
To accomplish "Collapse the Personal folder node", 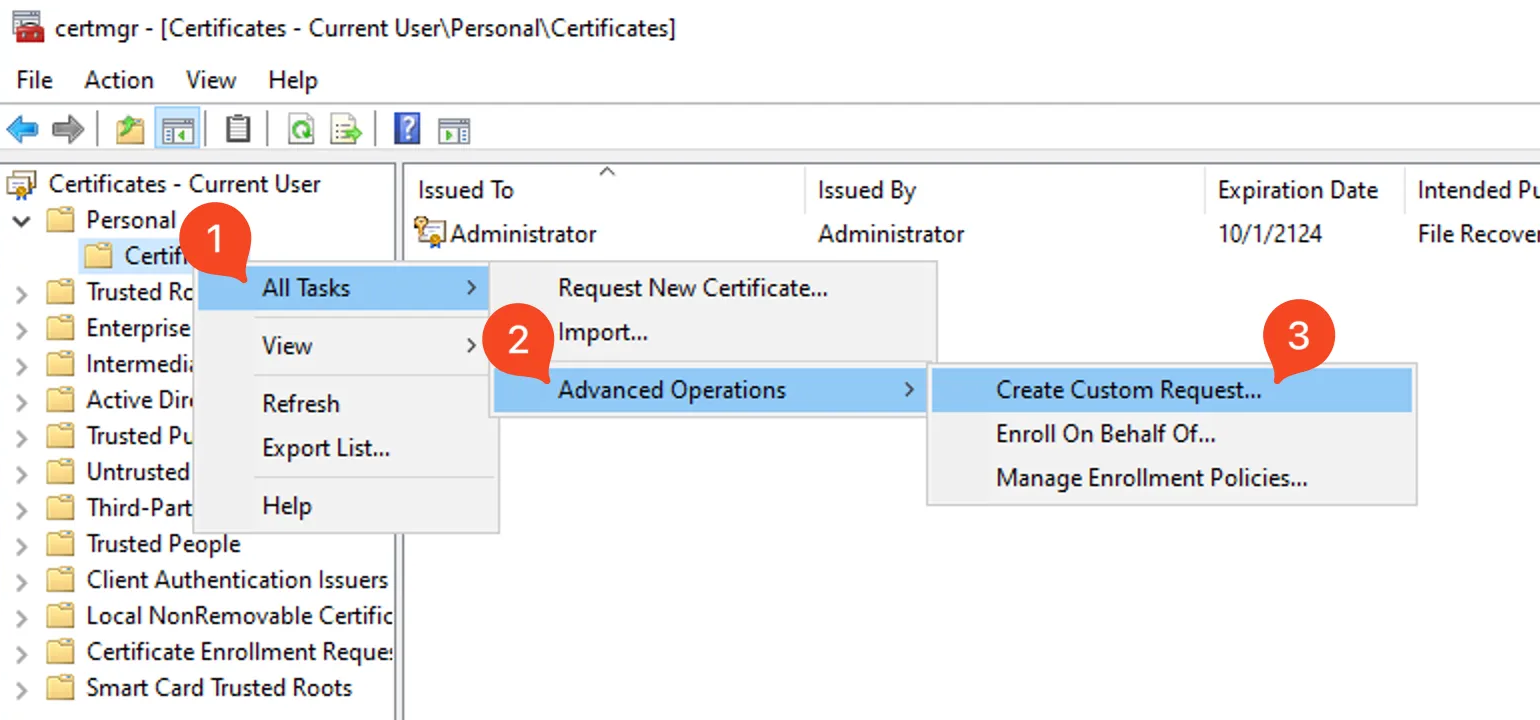I will tap(20, 219).
